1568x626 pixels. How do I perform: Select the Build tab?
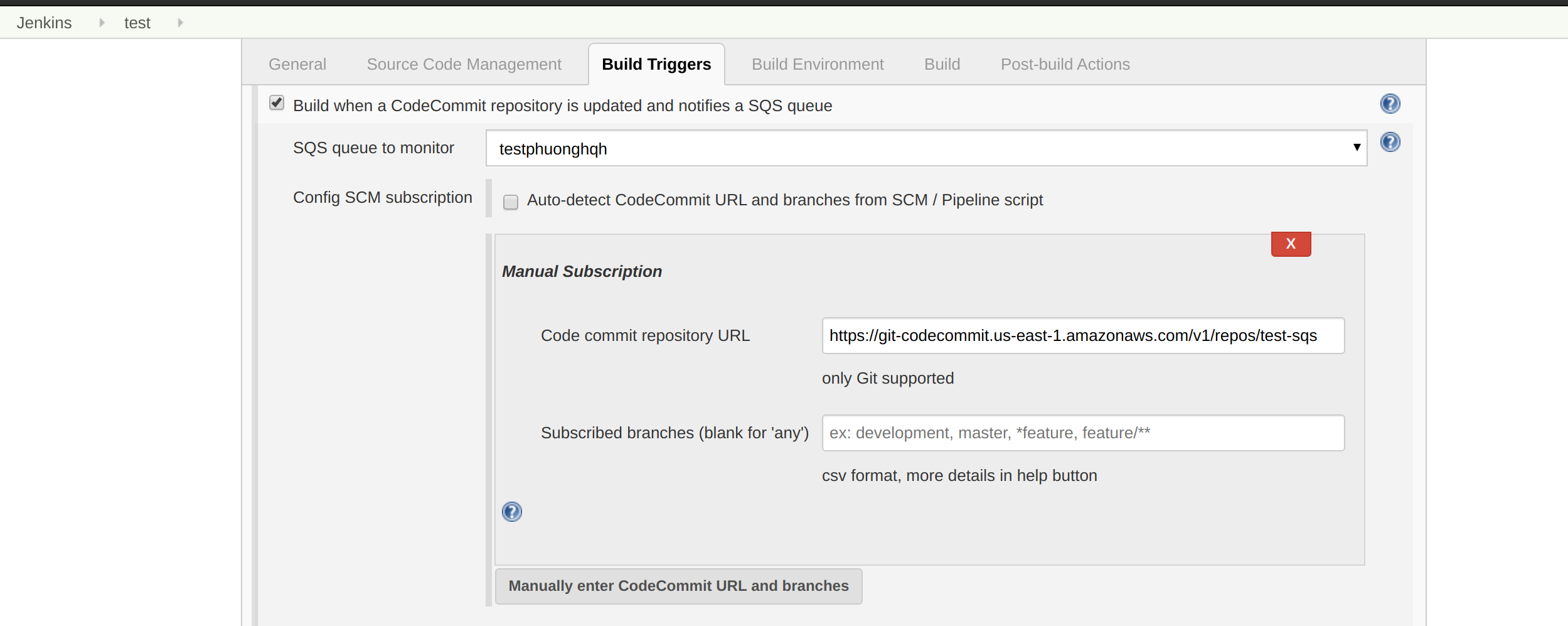(x=942, y=64)
